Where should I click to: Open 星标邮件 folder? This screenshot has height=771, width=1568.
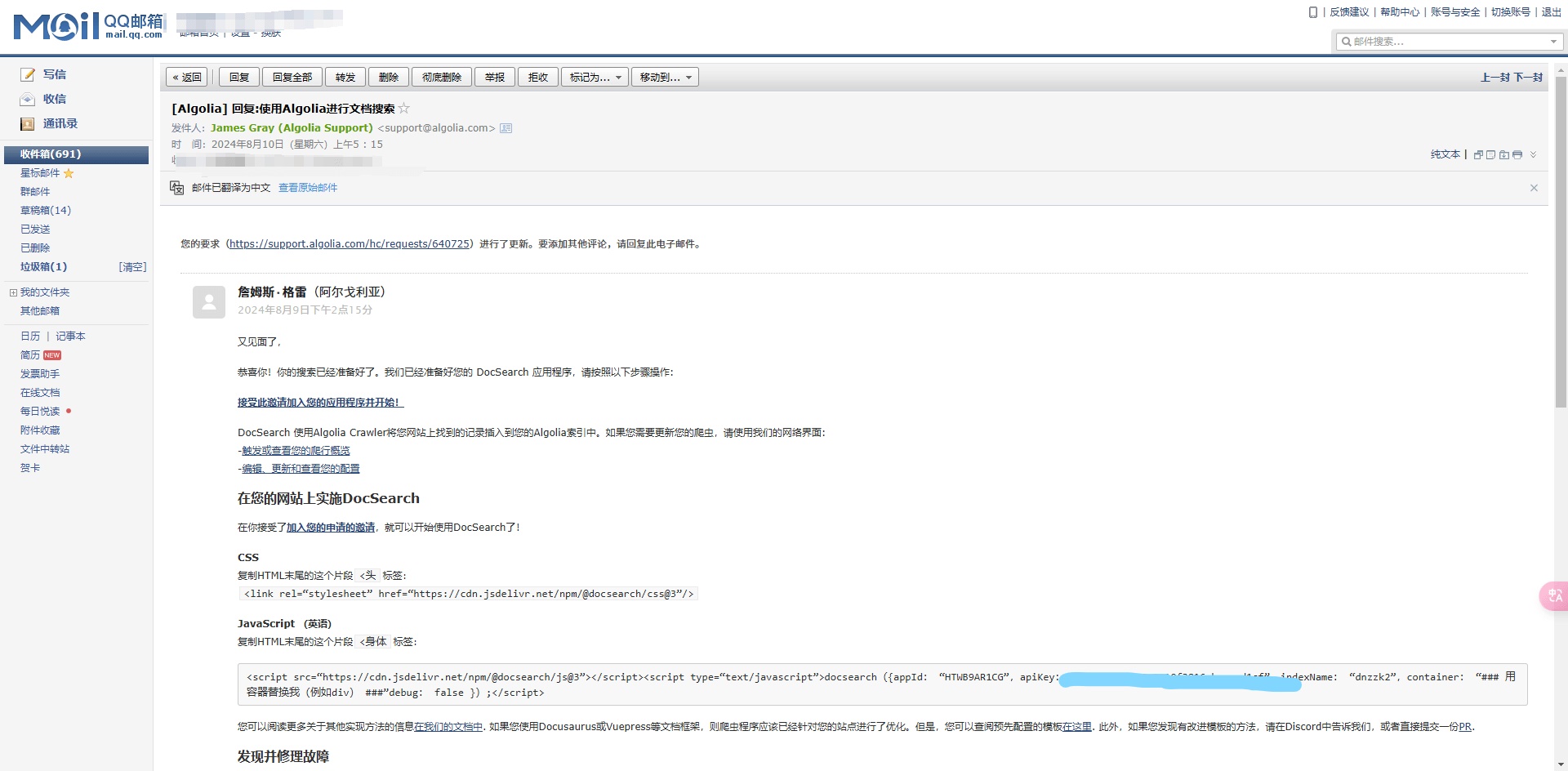click(40, 173)
